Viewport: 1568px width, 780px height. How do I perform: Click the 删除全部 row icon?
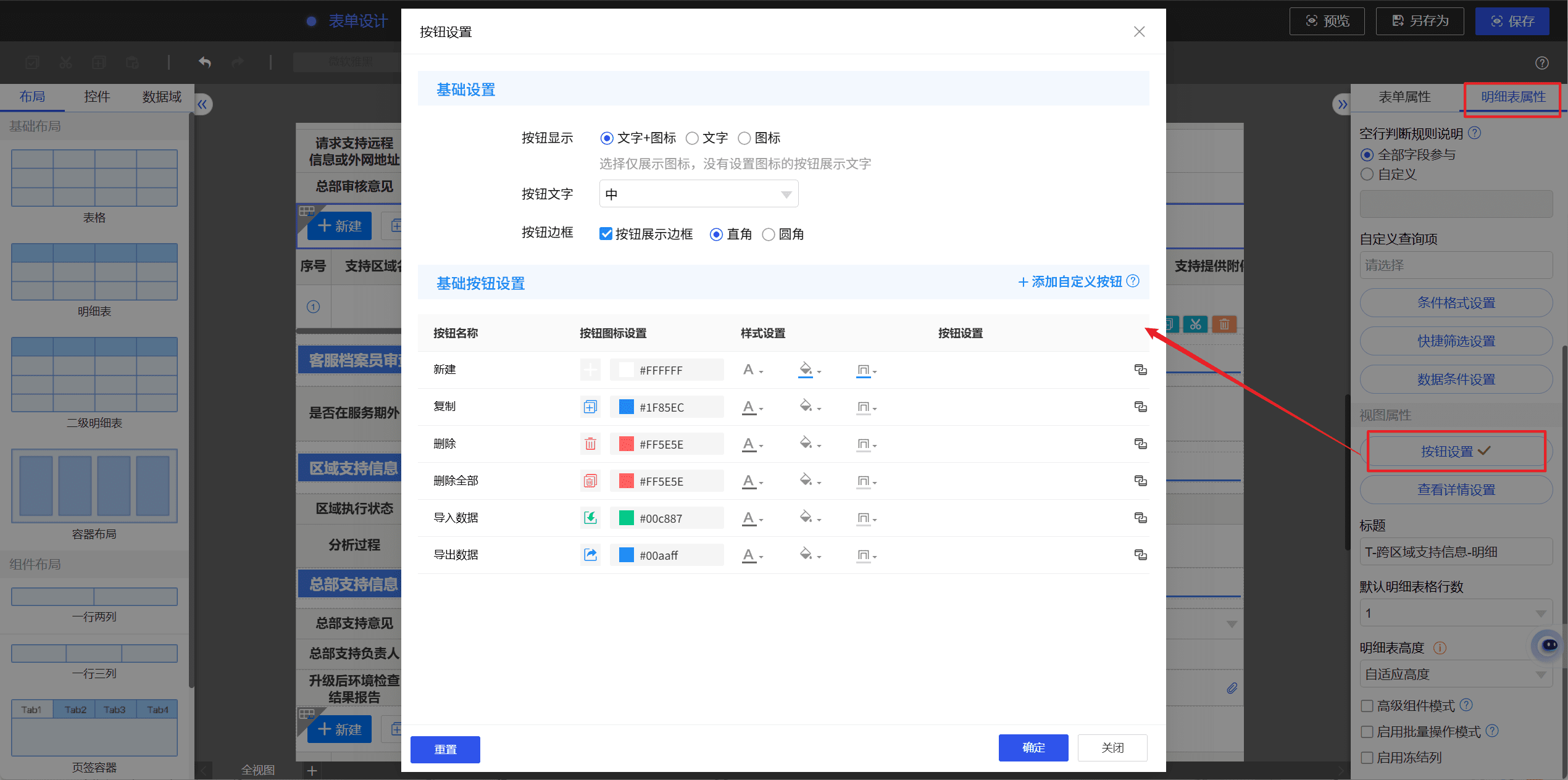coord(590,481)
